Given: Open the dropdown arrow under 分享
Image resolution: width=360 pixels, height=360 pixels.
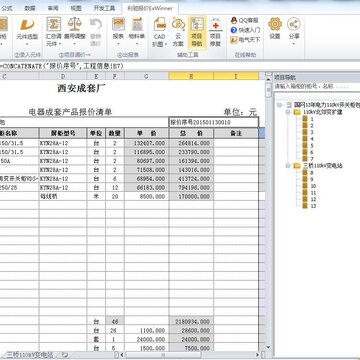Looking at the screenshot, I should tap(294, 44).
